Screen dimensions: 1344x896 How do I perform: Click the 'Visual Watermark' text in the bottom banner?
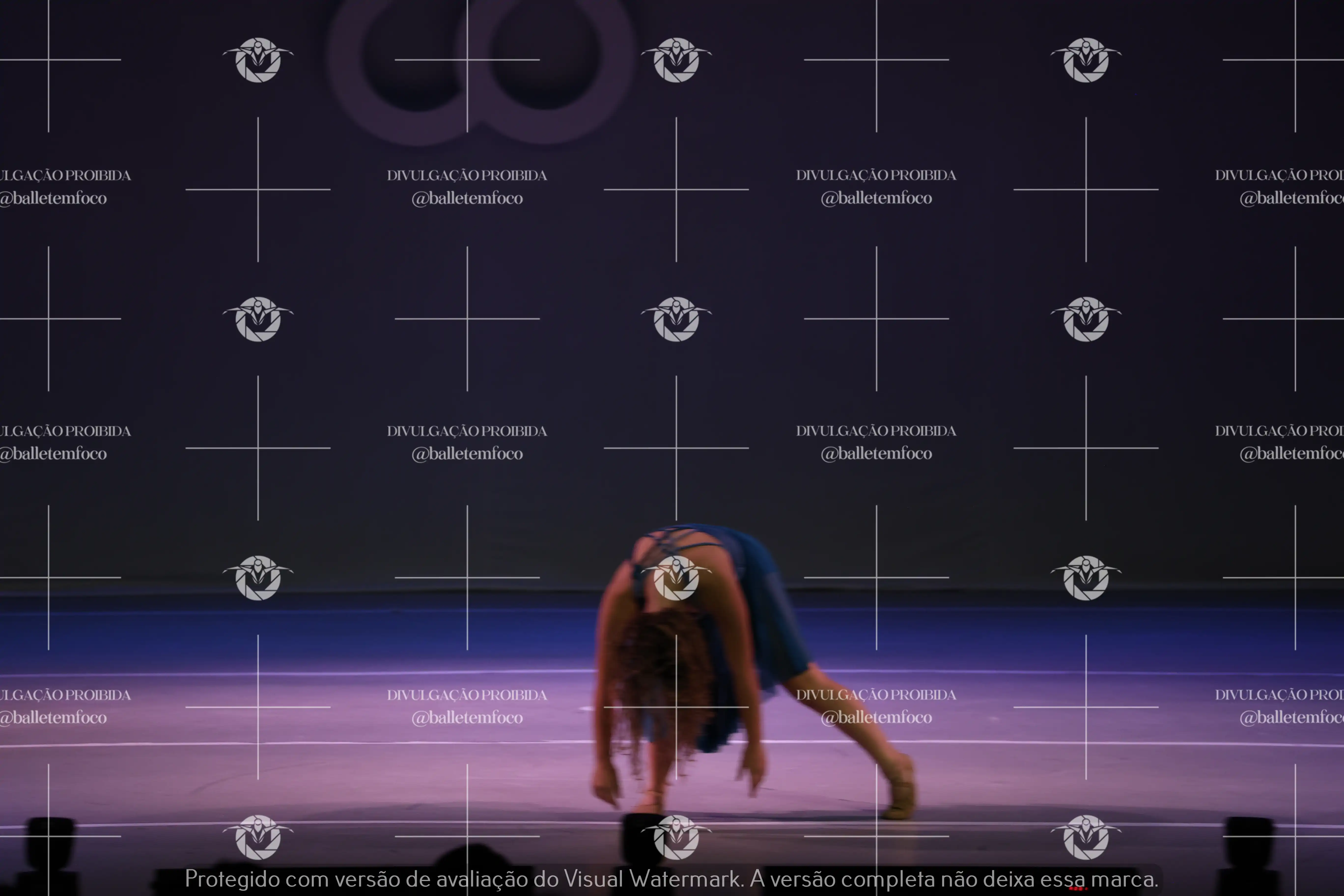click(653, 879)
